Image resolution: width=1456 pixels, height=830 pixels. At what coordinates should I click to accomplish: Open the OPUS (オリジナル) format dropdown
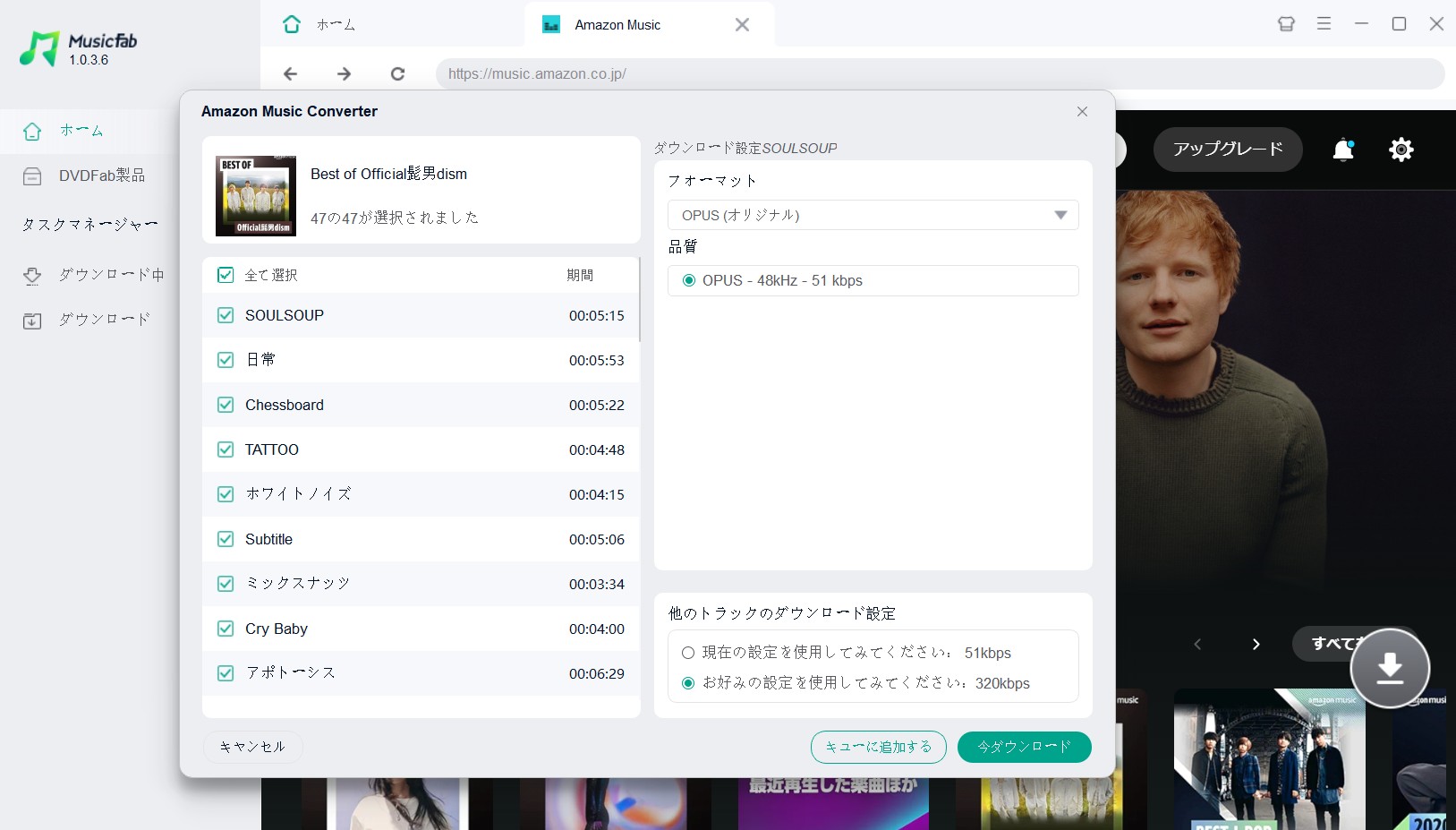[873, 215]
